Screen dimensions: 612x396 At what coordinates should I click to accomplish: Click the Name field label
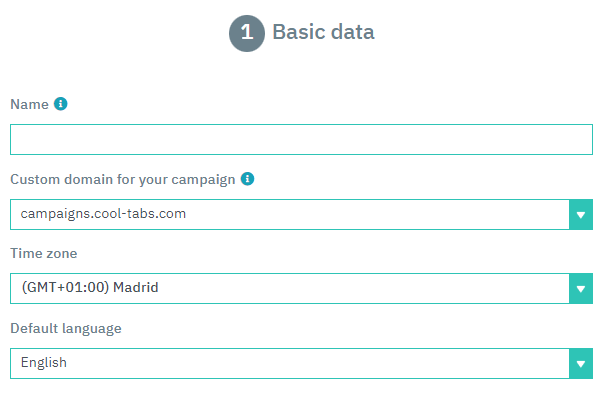29,105
